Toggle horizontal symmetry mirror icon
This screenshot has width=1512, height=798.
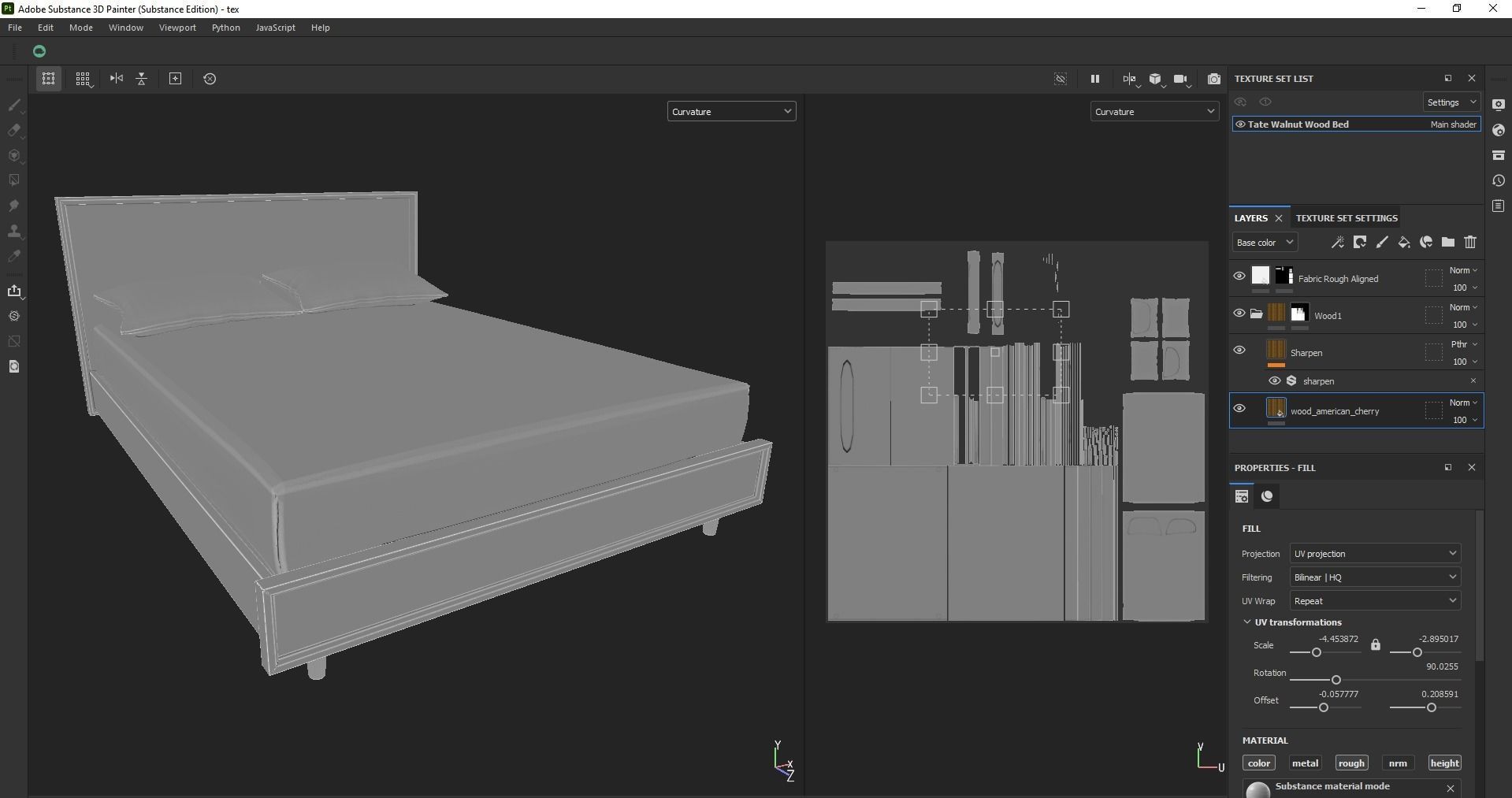tap(117, 79)
